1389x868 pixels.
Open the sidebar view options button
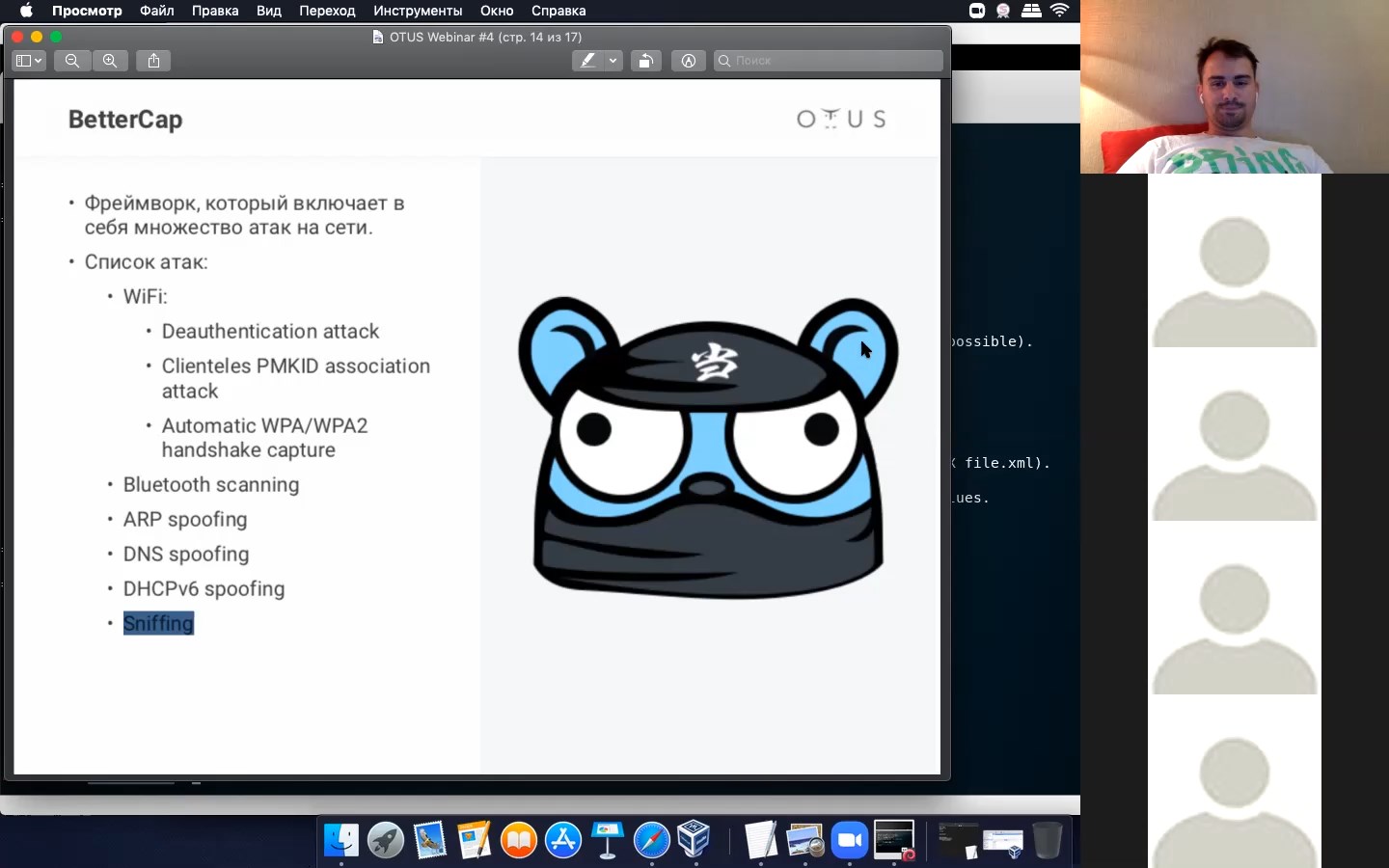pos(29,61)
